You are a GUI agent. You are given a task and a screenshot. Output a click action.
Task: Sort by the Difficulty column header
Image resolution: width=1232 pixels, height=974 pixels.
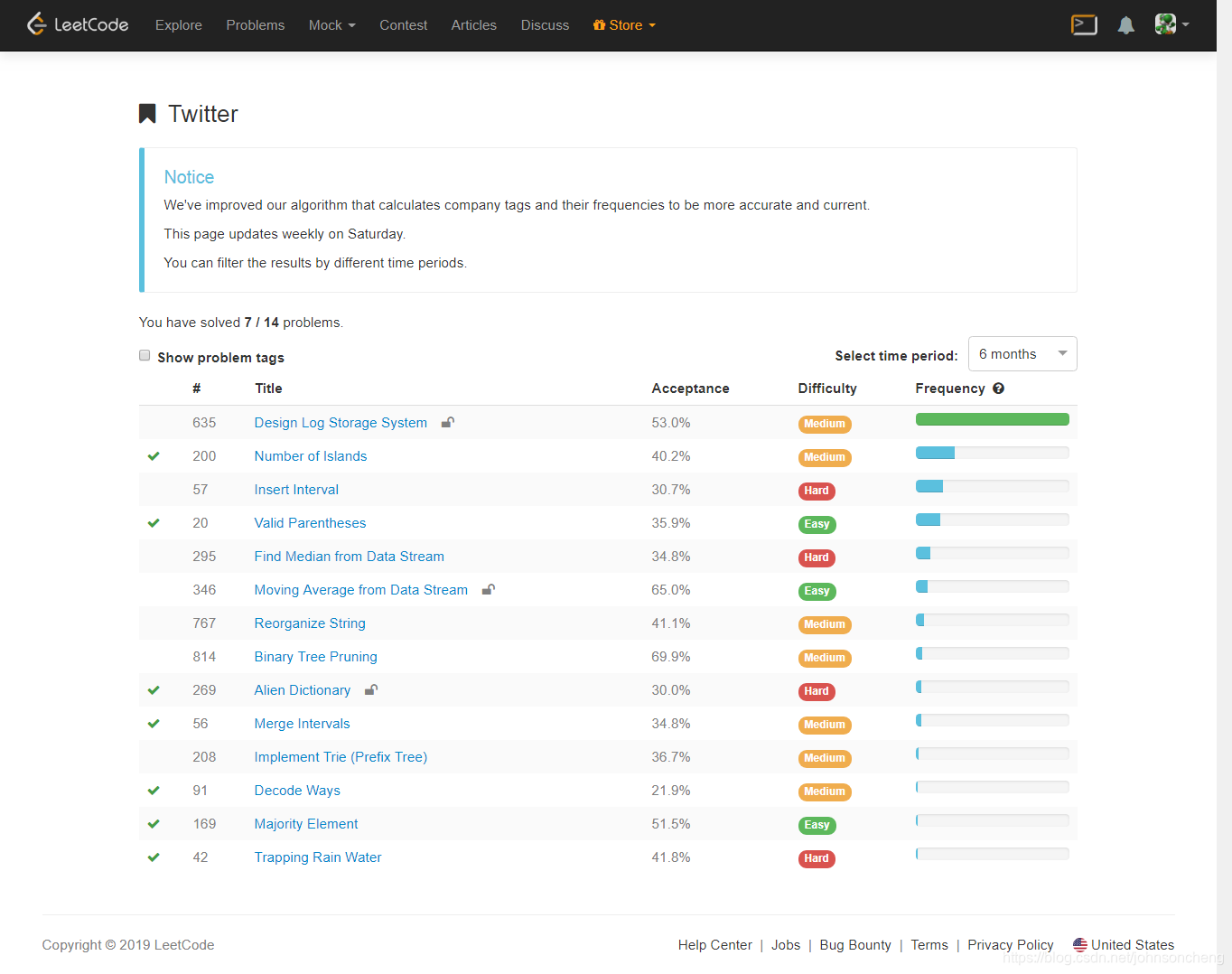[827, 389]
